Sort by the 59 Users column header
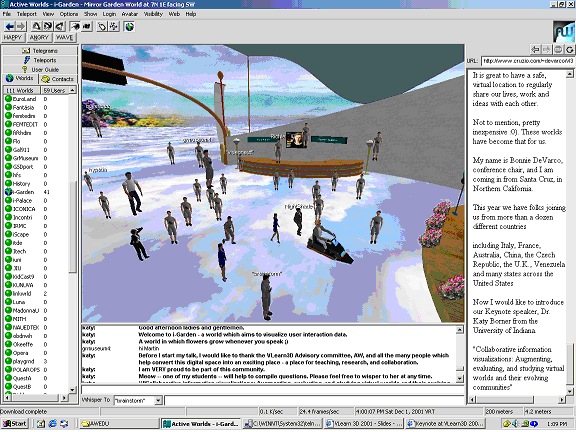This screenshot has height=432, width=576. (x=54, y=90)
